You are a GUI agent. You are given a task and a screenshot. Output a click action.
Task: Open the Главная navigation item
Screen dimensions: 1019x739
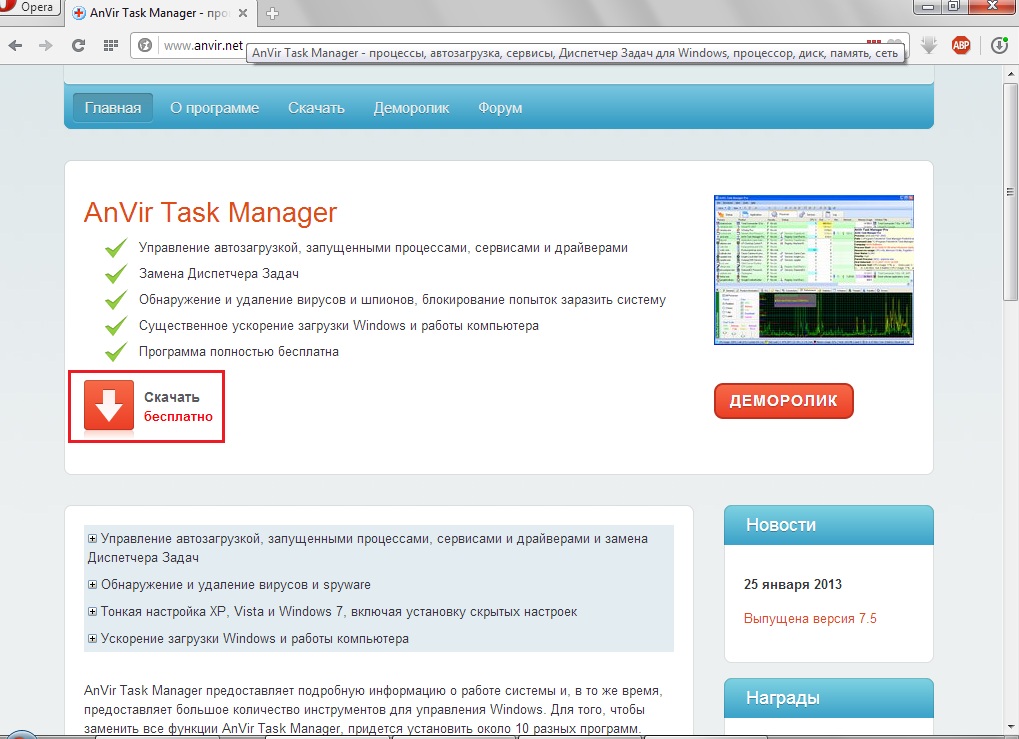pos(113,108)
